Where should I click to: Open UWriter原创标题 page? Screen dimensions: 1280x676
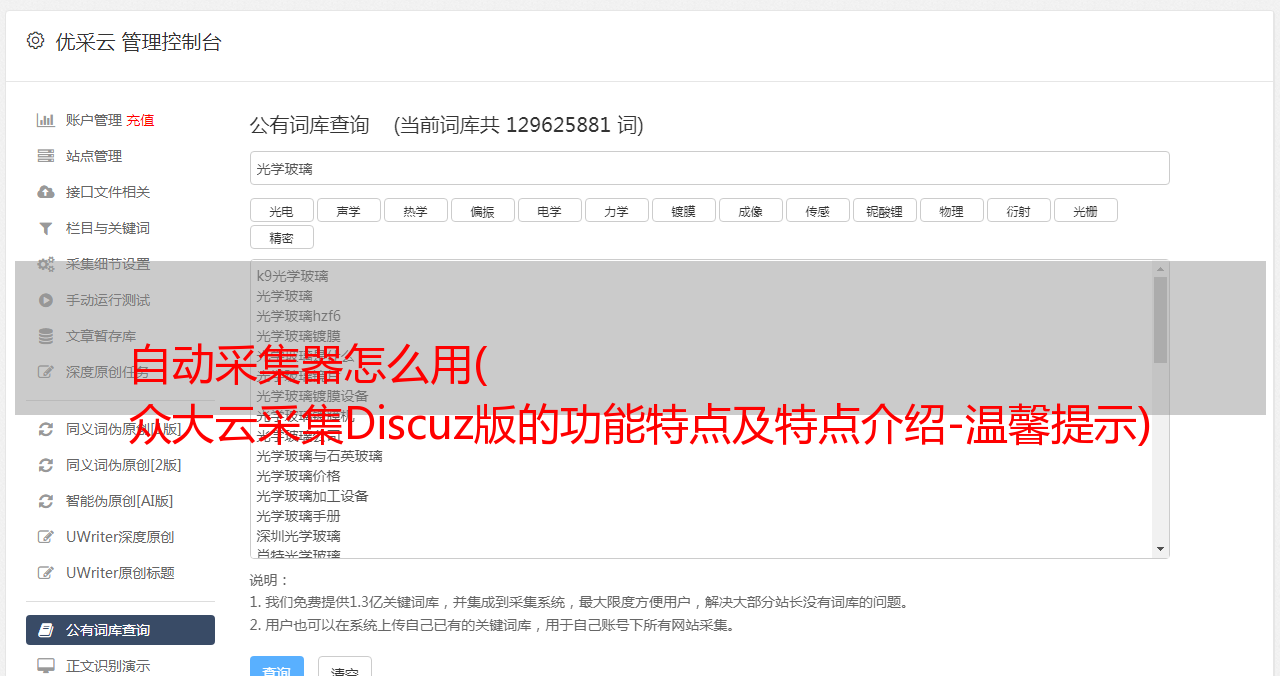120,573
